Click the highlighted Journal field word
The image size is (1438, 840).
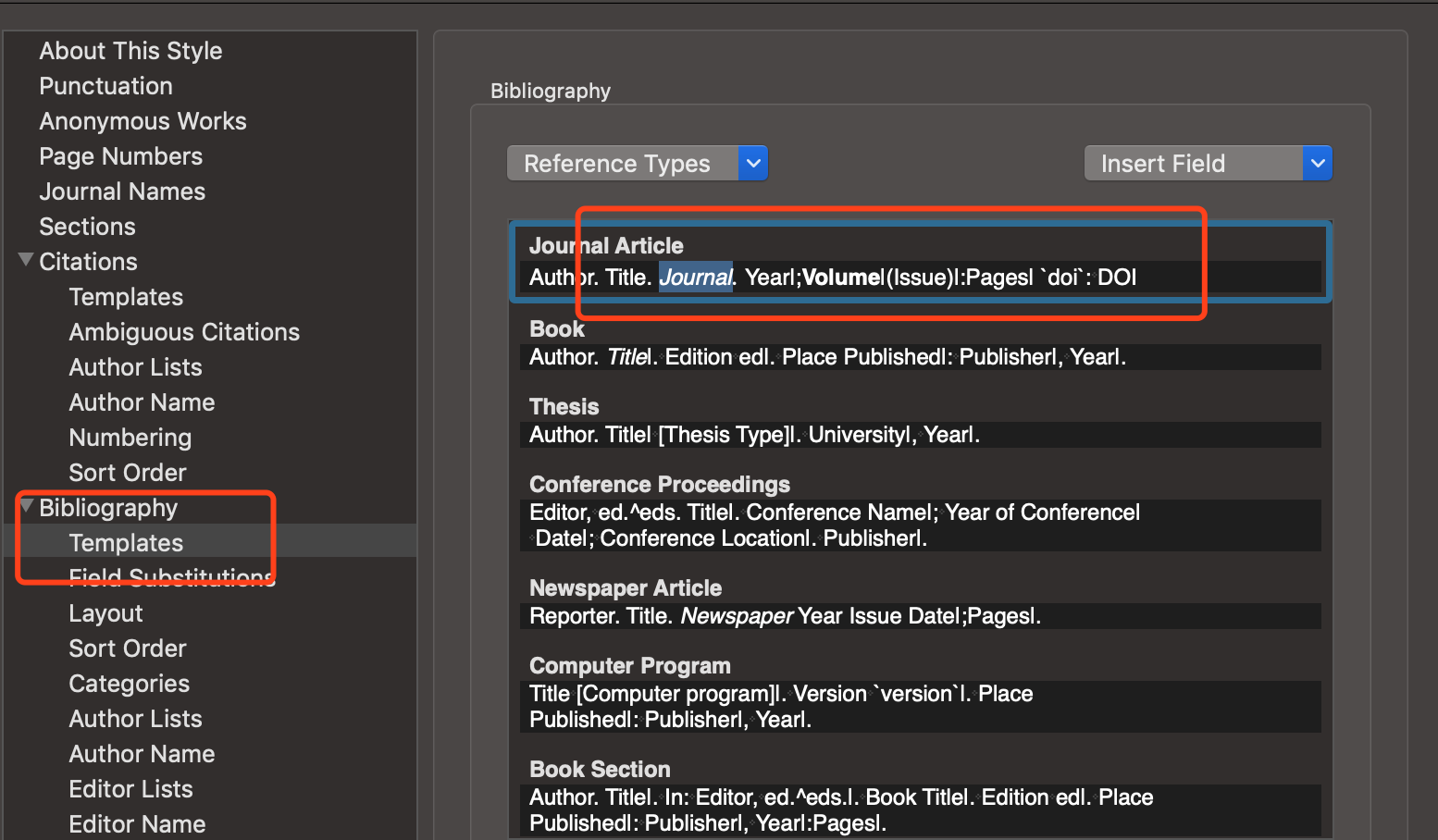[696, 278]
